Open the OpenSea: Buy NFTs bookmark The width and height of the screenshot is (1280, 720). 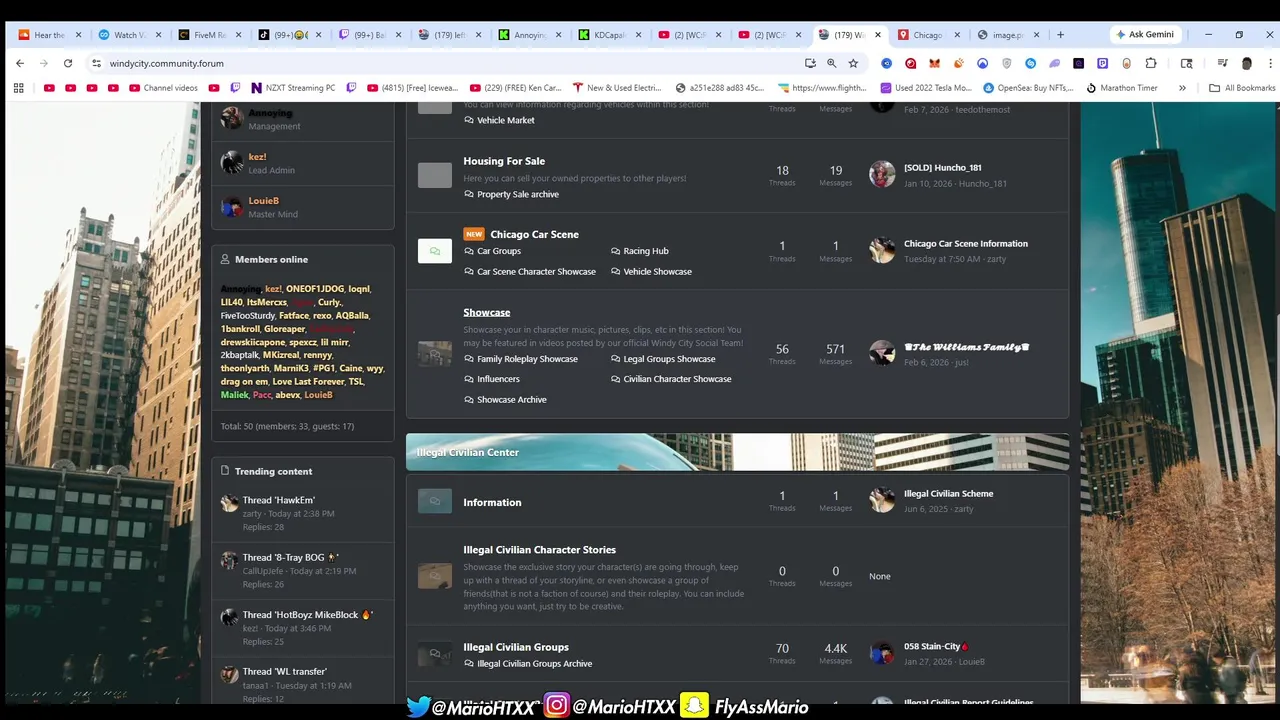point(1027,88)
